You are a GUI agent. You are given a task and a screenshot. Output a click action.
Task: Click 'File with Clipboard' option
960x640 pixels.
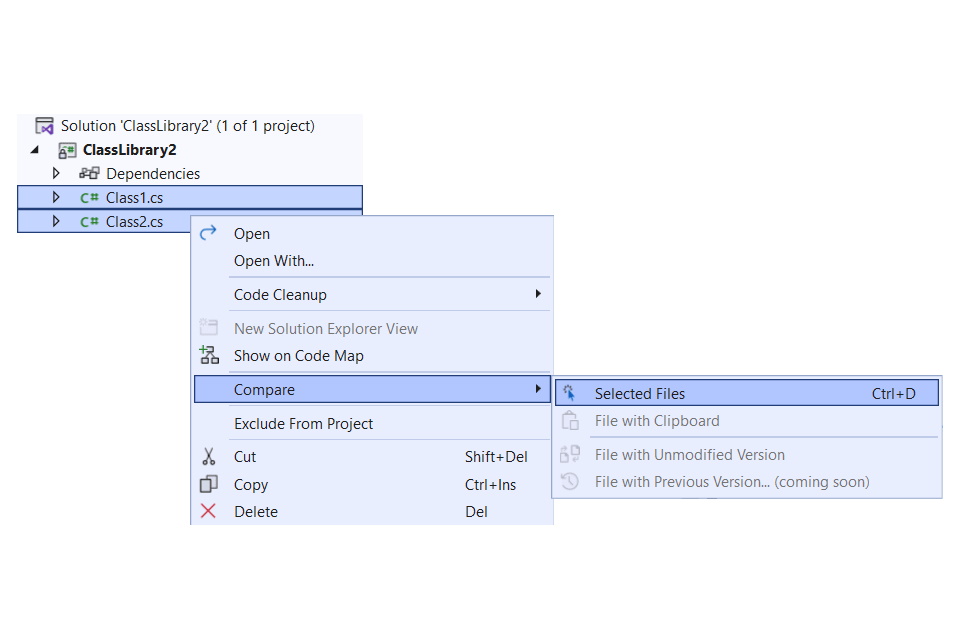(x=656, y=420)
